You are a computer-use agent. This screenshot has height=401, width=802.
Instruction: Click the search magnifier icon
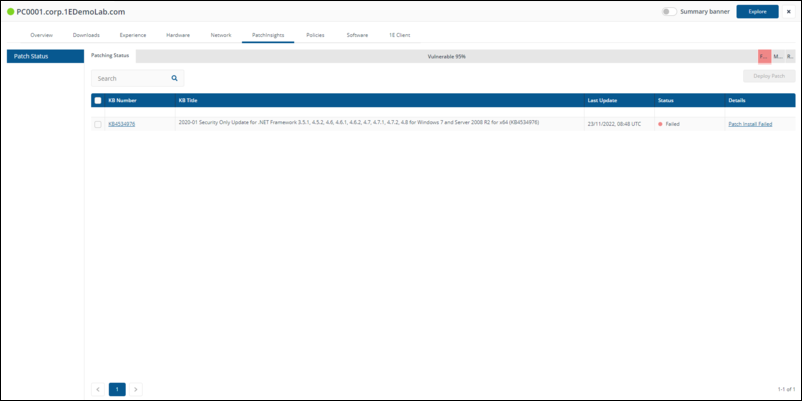pos(174,77)
